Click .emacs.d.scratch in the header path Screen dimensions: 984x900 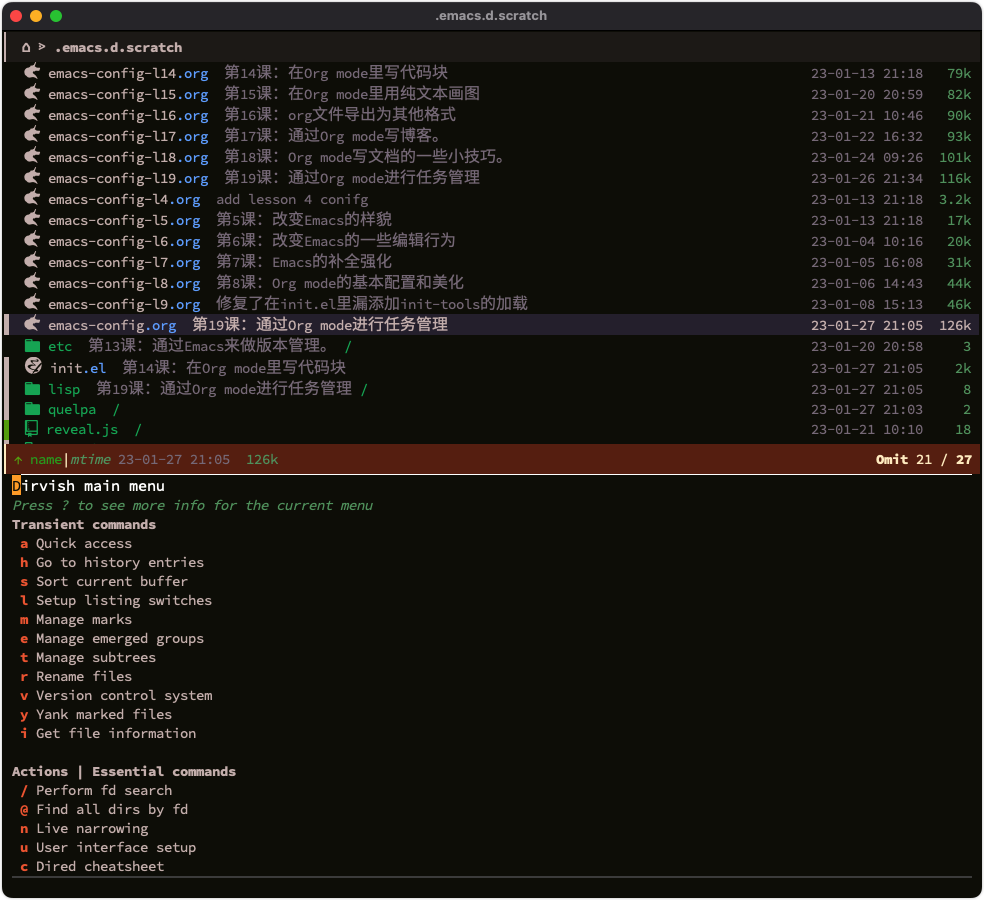pyautogui.click(x=119, y=48)
